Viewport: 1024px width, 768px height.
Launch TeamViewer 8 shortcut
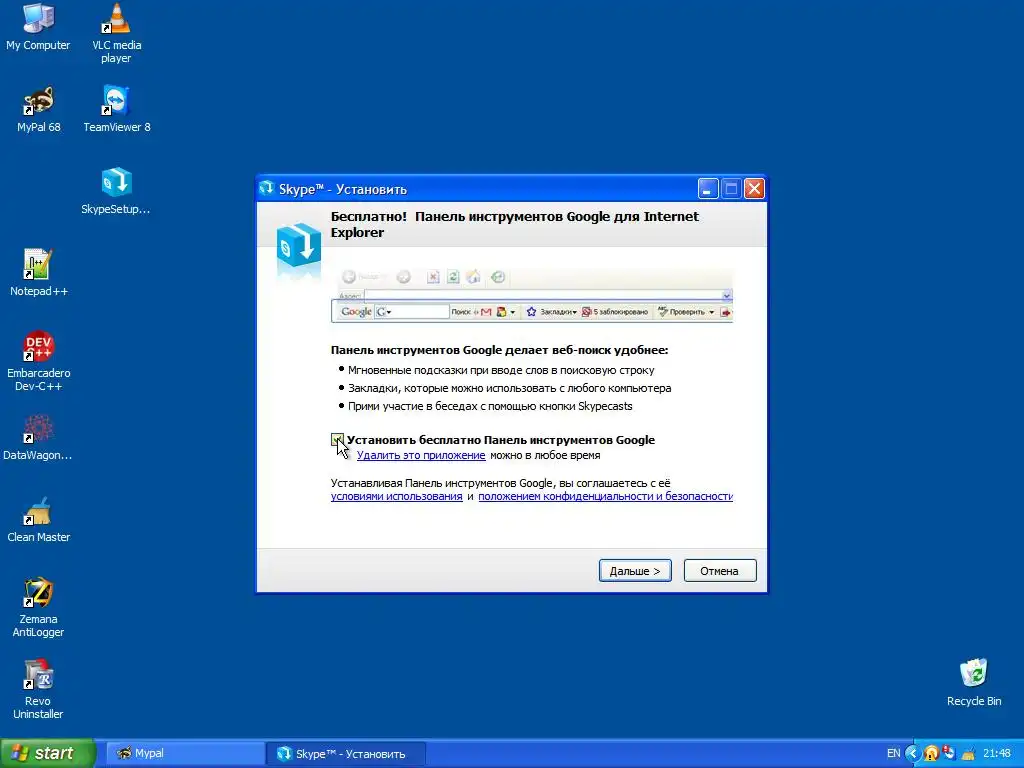point(116,108)
